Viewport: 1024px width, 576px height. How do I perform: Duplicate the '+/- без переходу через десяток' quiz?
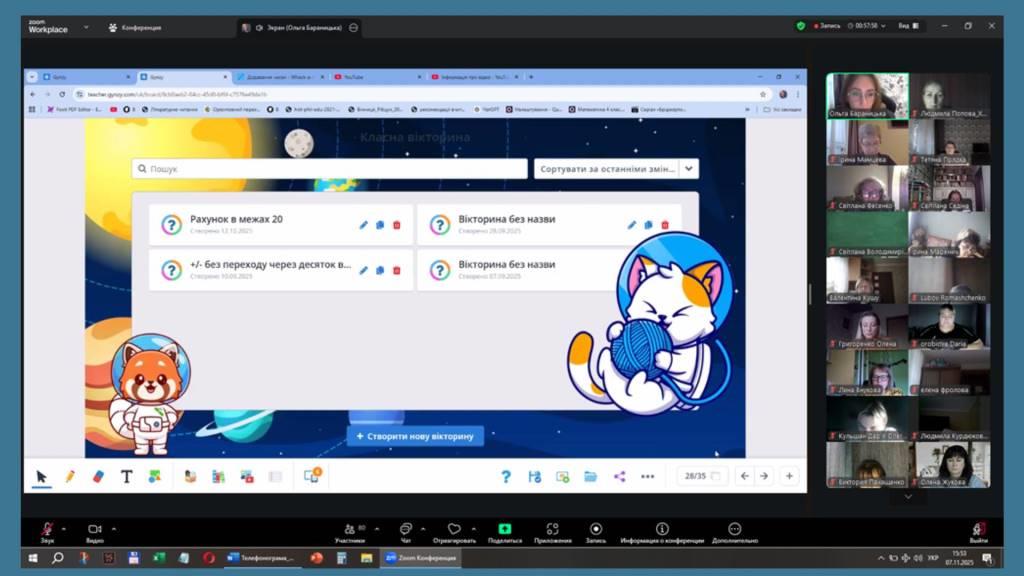[x=380, y=270]
